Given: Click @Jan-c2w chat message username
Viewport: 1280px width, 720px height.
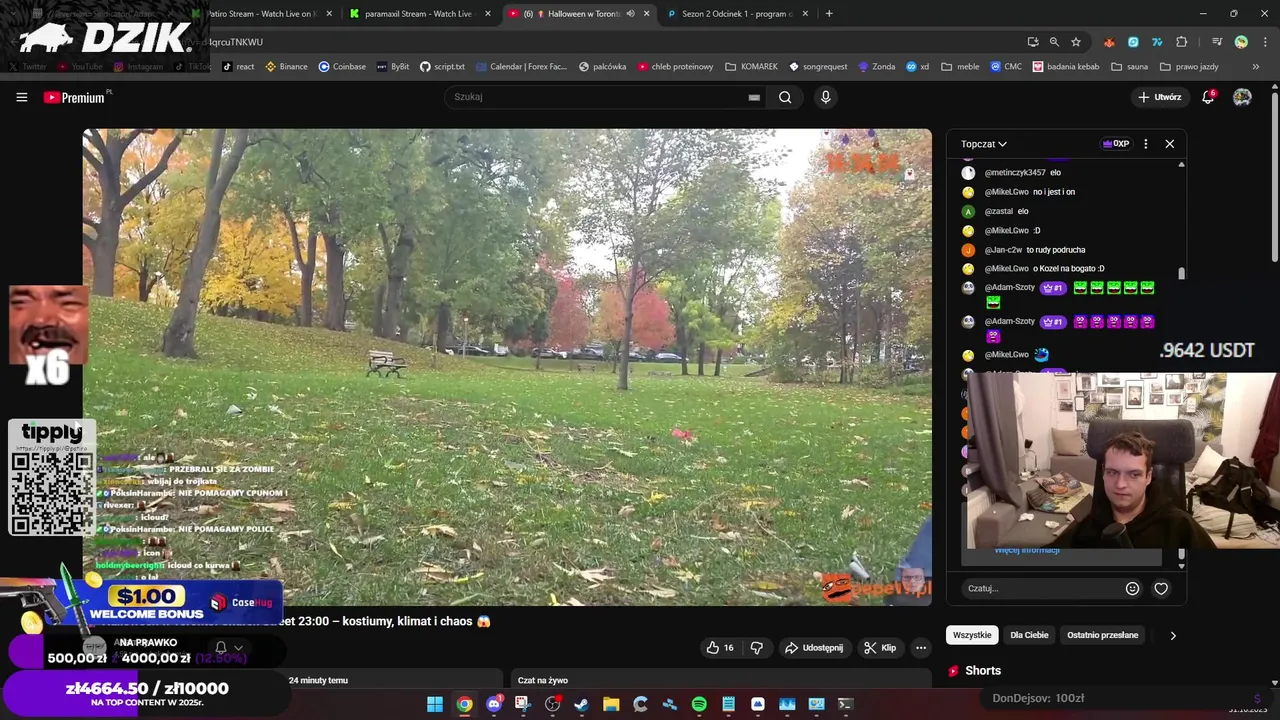Looking at the screenshot, I should 1003,250.
